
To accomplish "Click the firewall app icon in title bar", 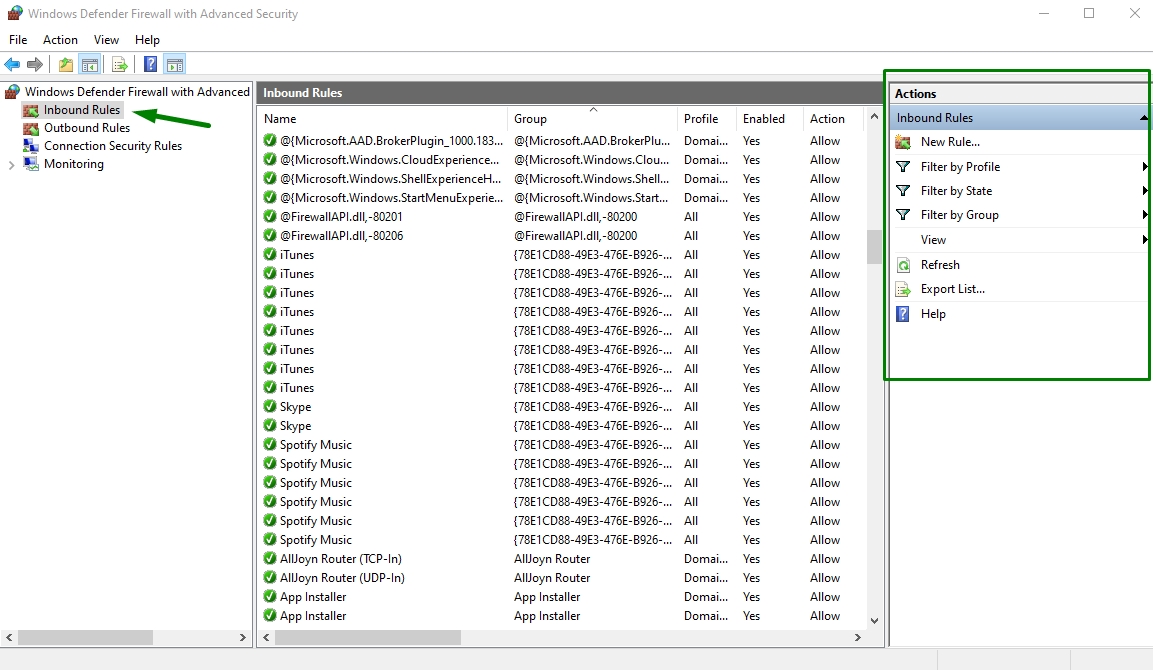I will pyautogui.click(x=14, y=13).
